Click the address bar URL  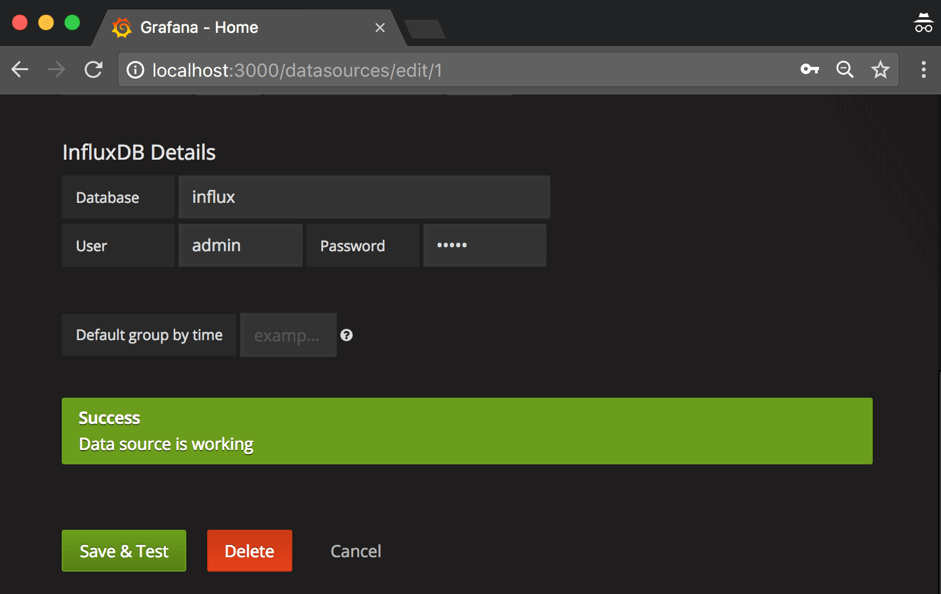pos(297,70)
